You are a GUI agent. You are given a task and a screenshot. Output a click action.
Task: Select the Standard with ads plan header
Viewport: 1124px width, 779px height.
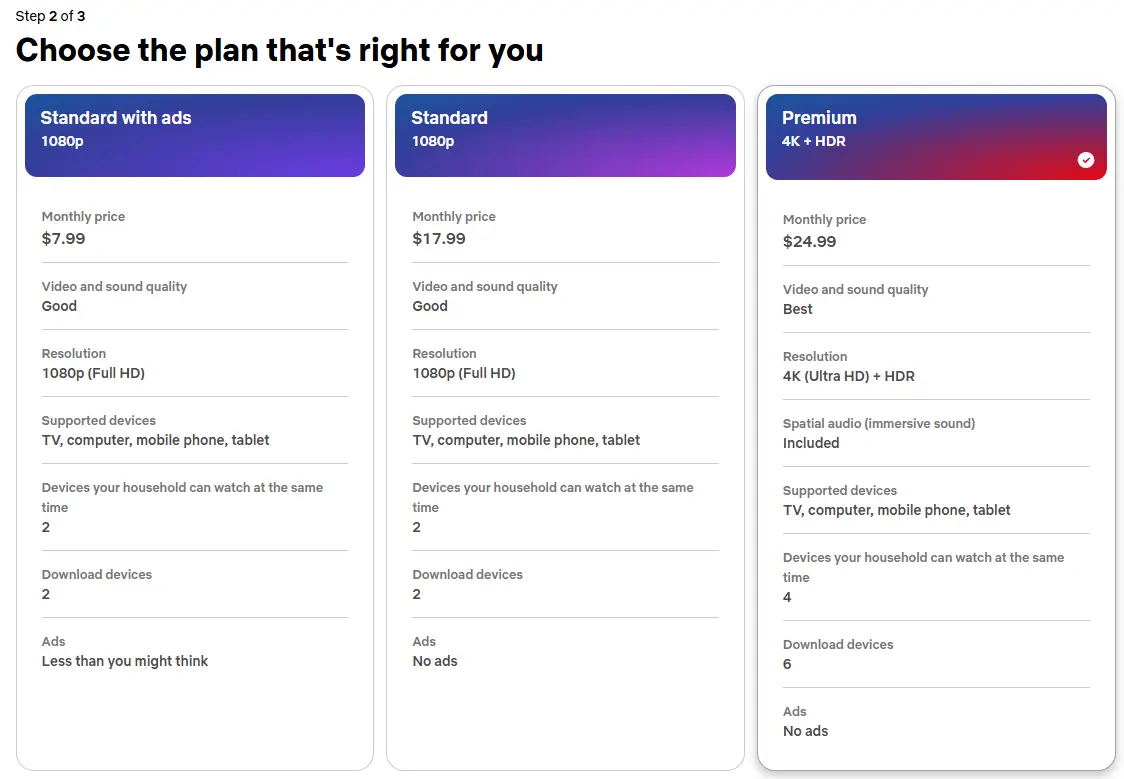point(194,135)
